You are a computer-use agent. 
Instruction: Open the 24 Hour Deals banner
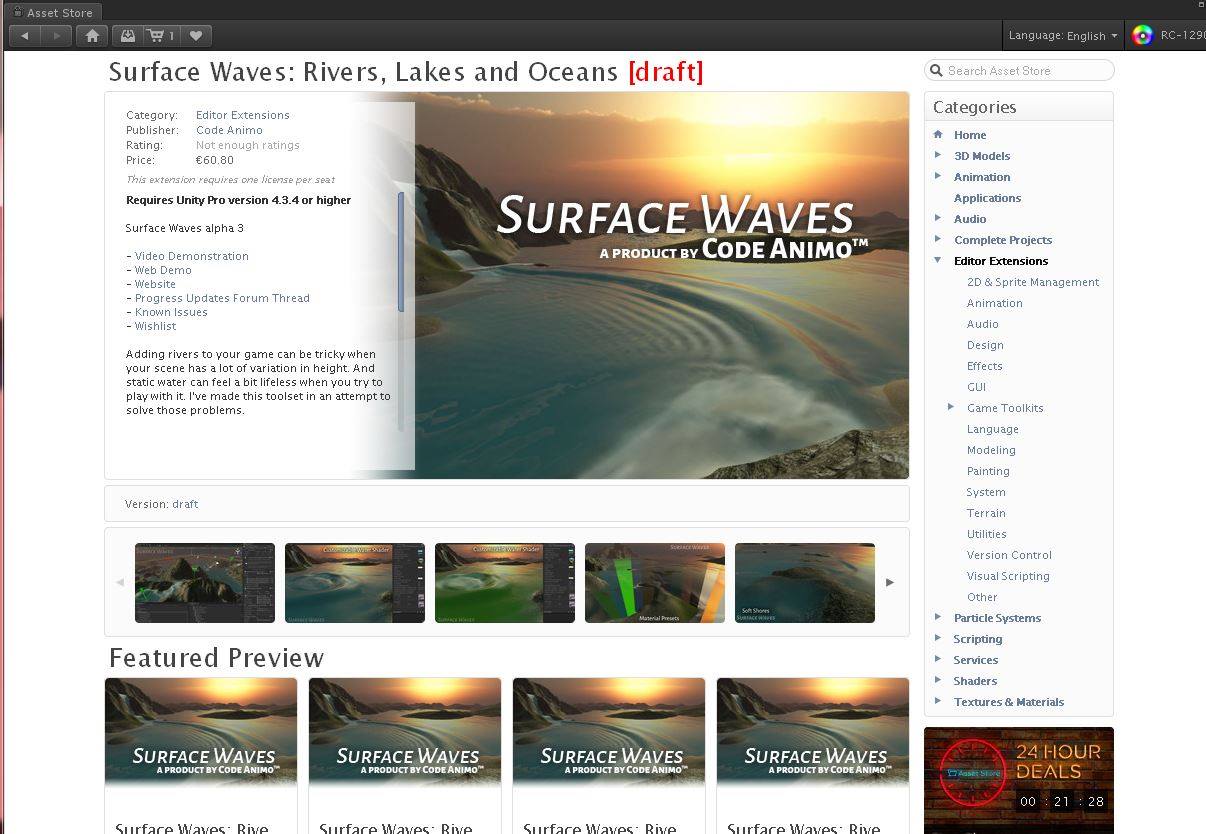tap(1019, 780)
